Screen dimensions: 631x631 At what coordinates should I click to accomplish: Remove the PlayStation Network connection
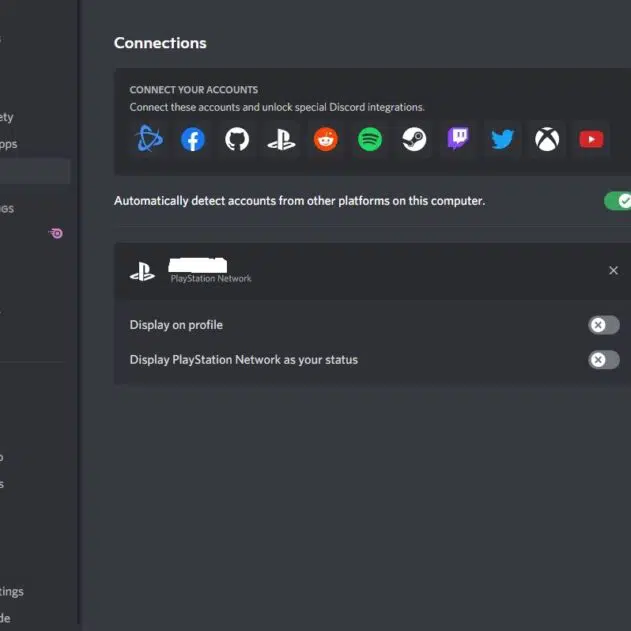(x=613, y=270)
